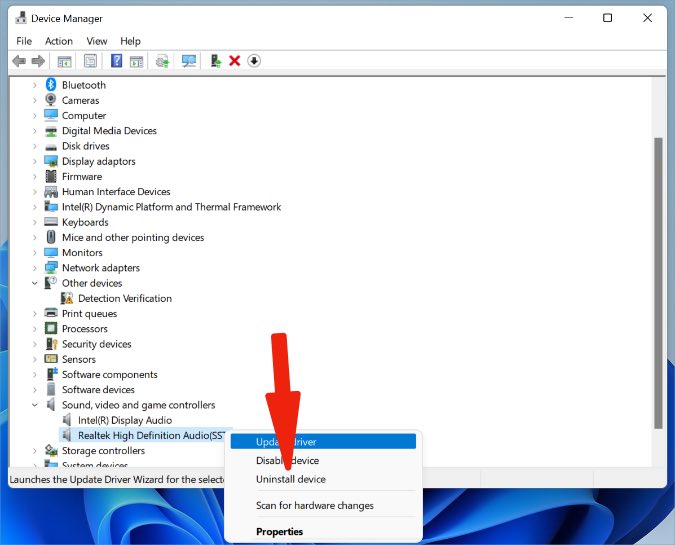Viewport: 675px width, 545px height.
Task: Select Software devices label
Action: click(x=98, y=390)
